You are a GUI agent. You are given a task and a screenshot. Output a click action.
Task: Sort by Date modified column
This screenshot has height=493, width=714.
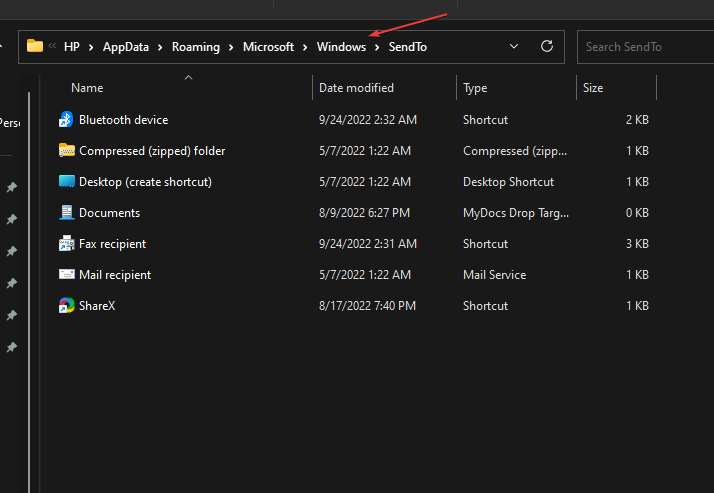coord(356,88)
